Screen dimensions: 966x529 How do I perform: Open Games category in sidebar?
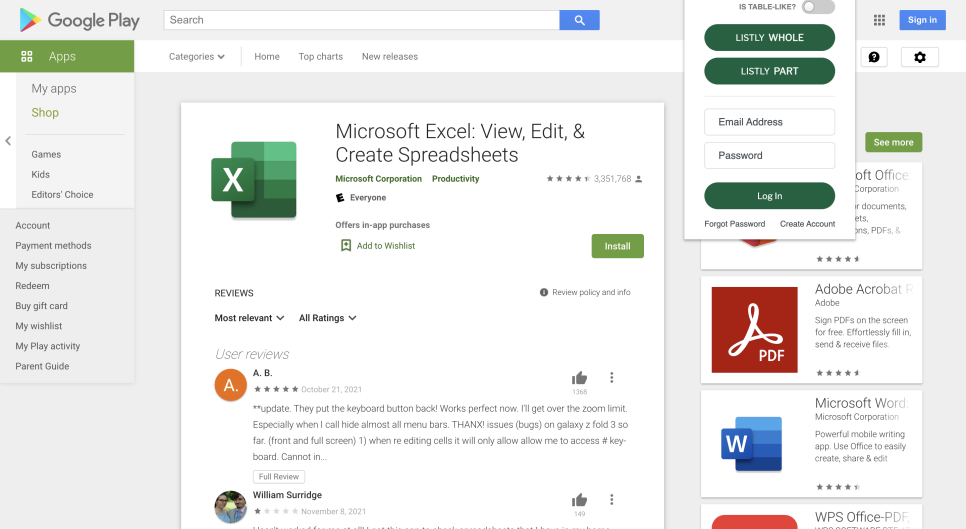coord(46,155)
